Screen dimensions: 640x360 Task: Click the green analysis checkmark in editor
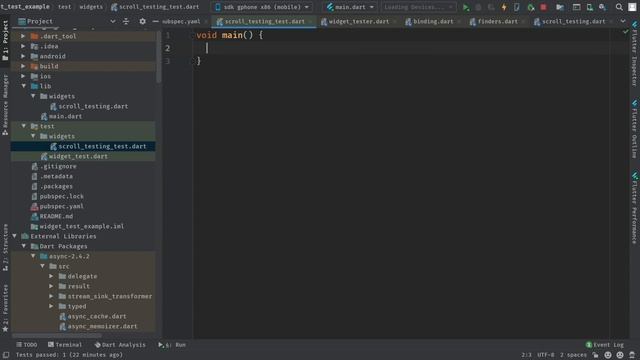click(625, 31)
